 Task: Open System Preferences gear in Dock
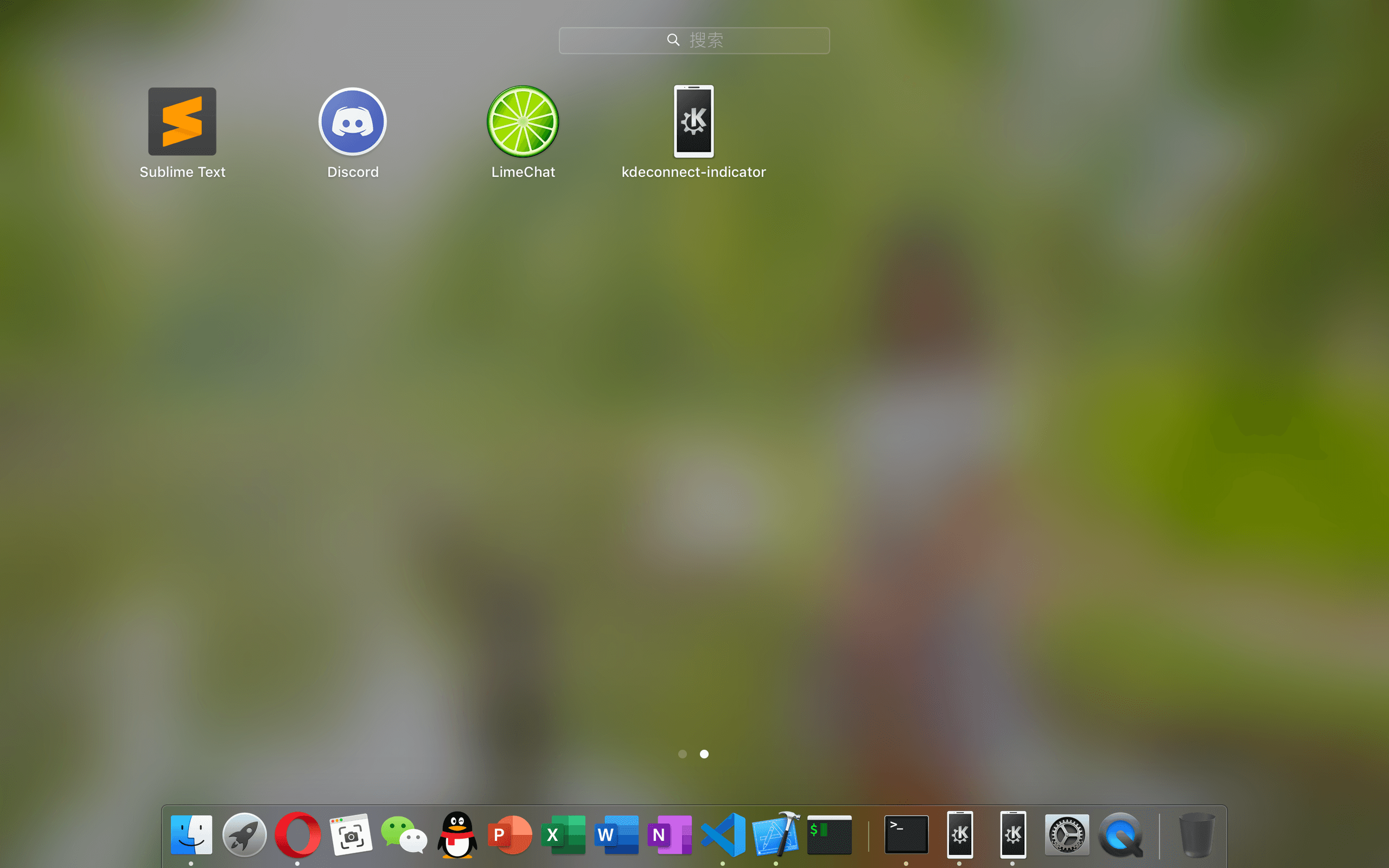tap(1066, 835)
